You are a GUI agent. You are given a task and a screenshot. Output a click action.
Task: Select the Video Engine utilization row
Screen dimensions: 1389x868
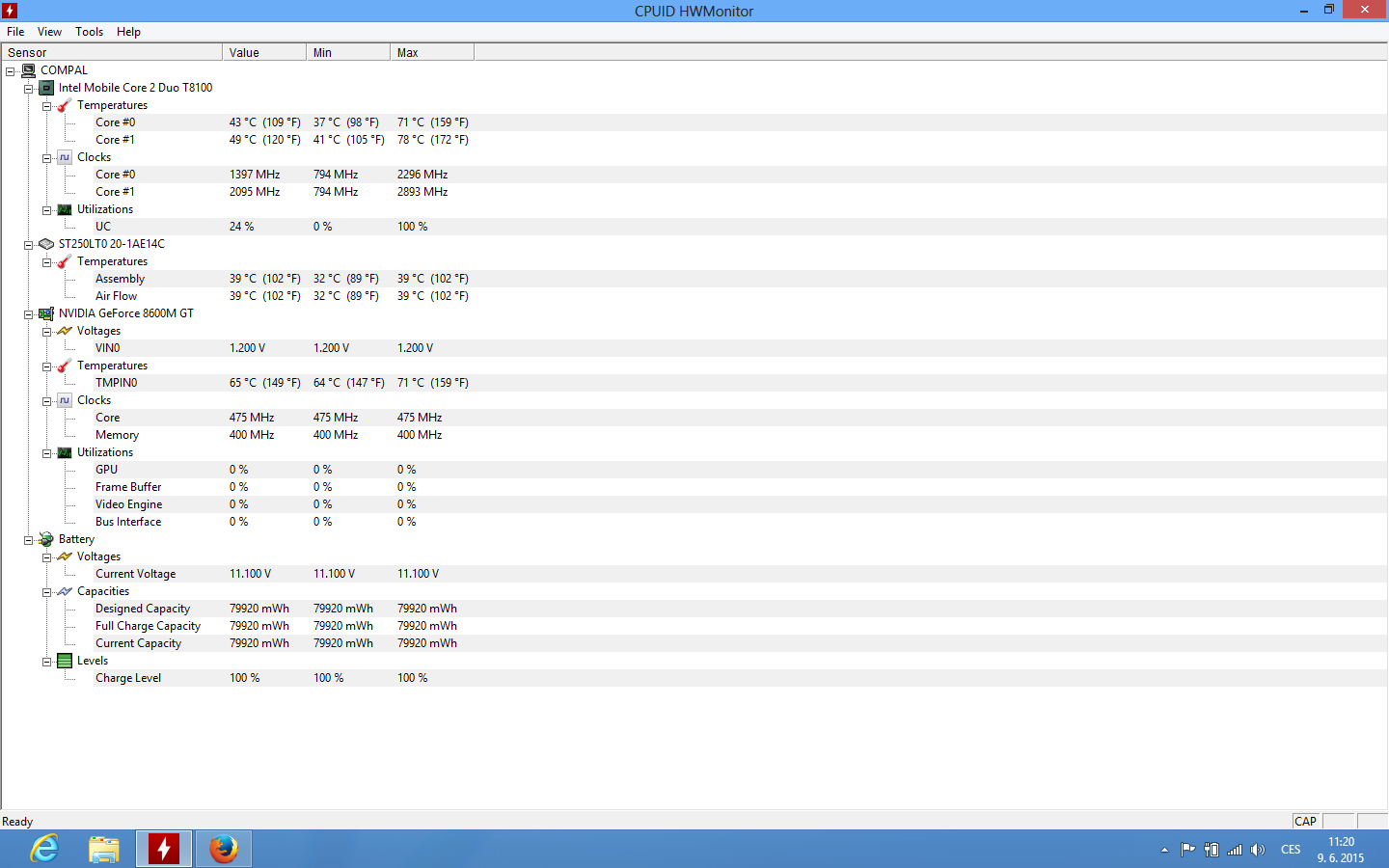click(x=694, y=504)
